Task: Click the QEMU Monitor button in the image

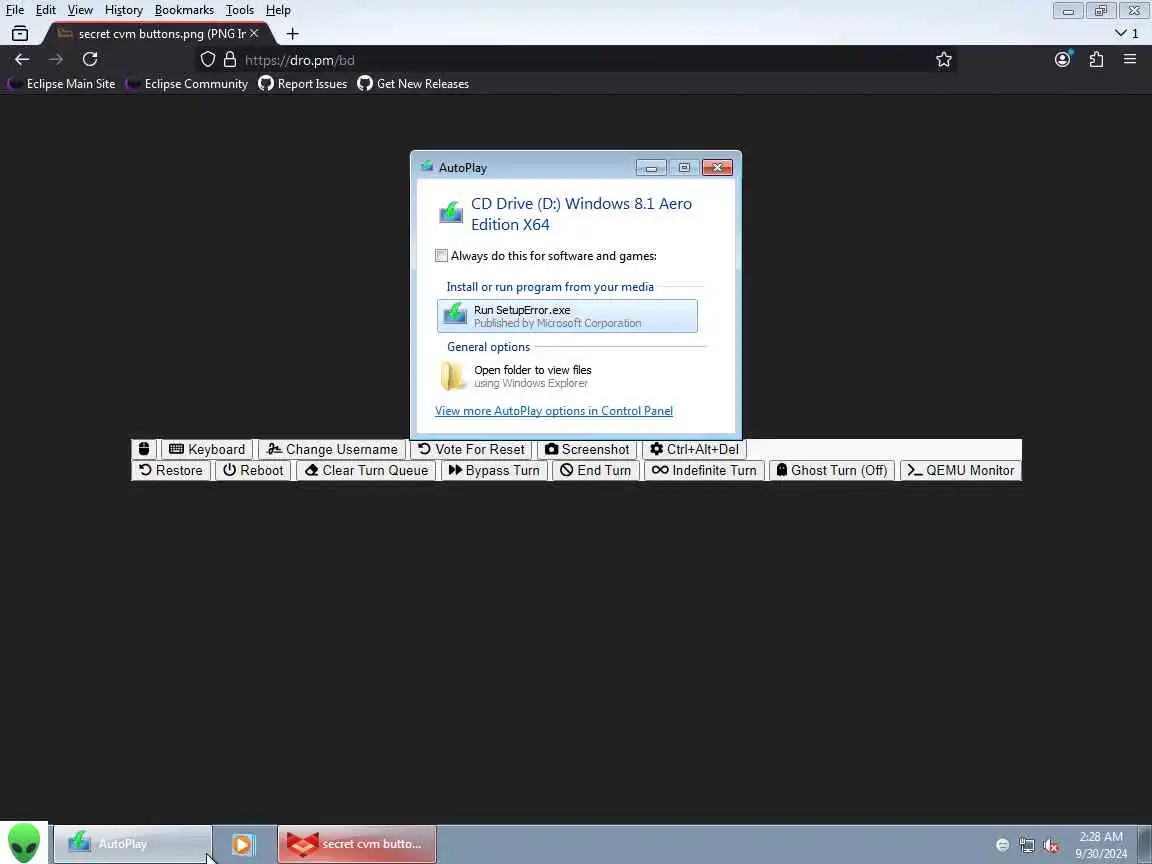Action: point(960,470)
